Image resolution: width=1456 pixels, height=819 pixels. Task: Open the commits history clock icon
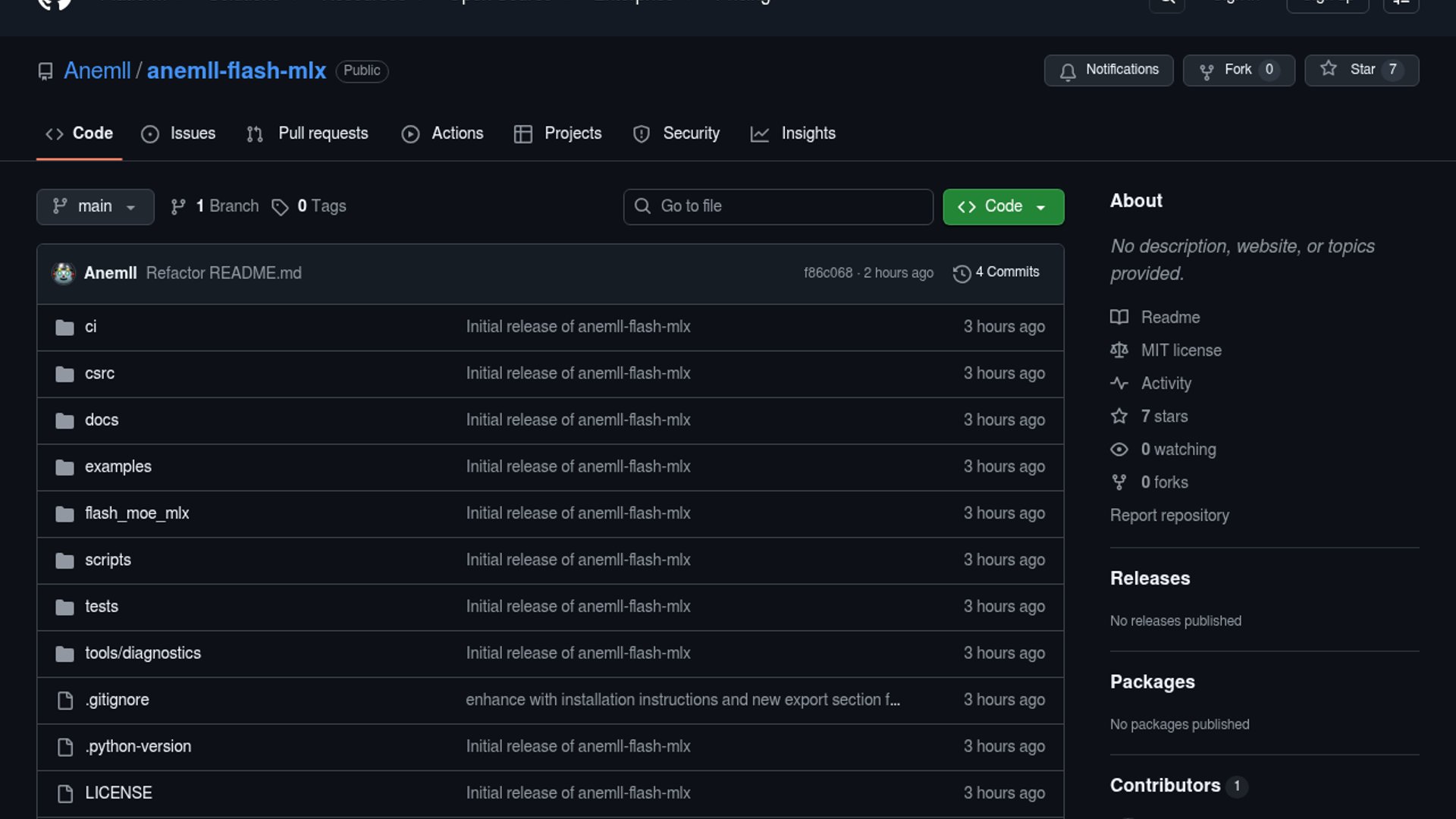coord(962,274)
